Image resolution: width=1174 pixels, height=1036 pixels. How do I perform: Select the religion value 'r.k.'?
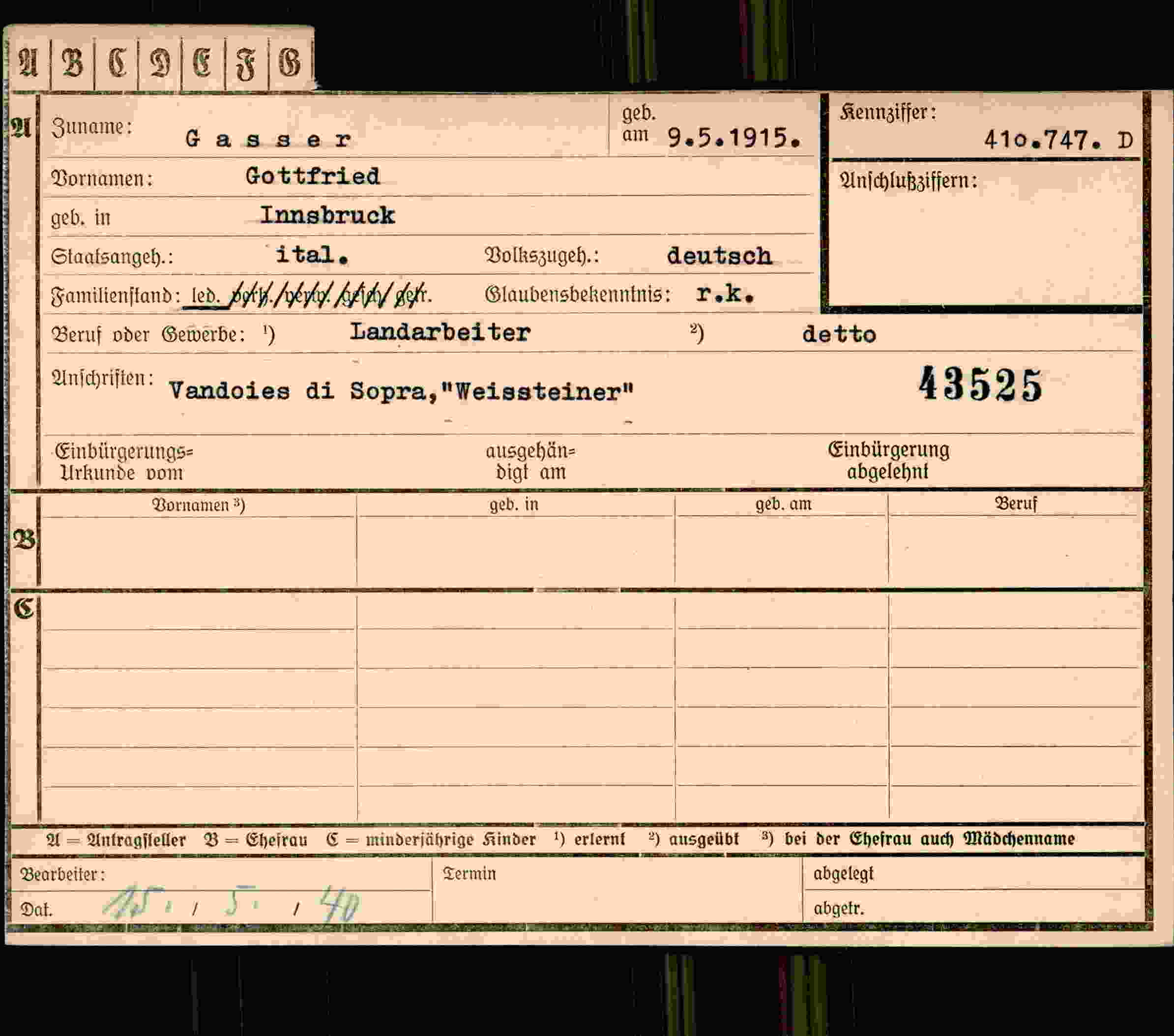[x=725, y=294]
